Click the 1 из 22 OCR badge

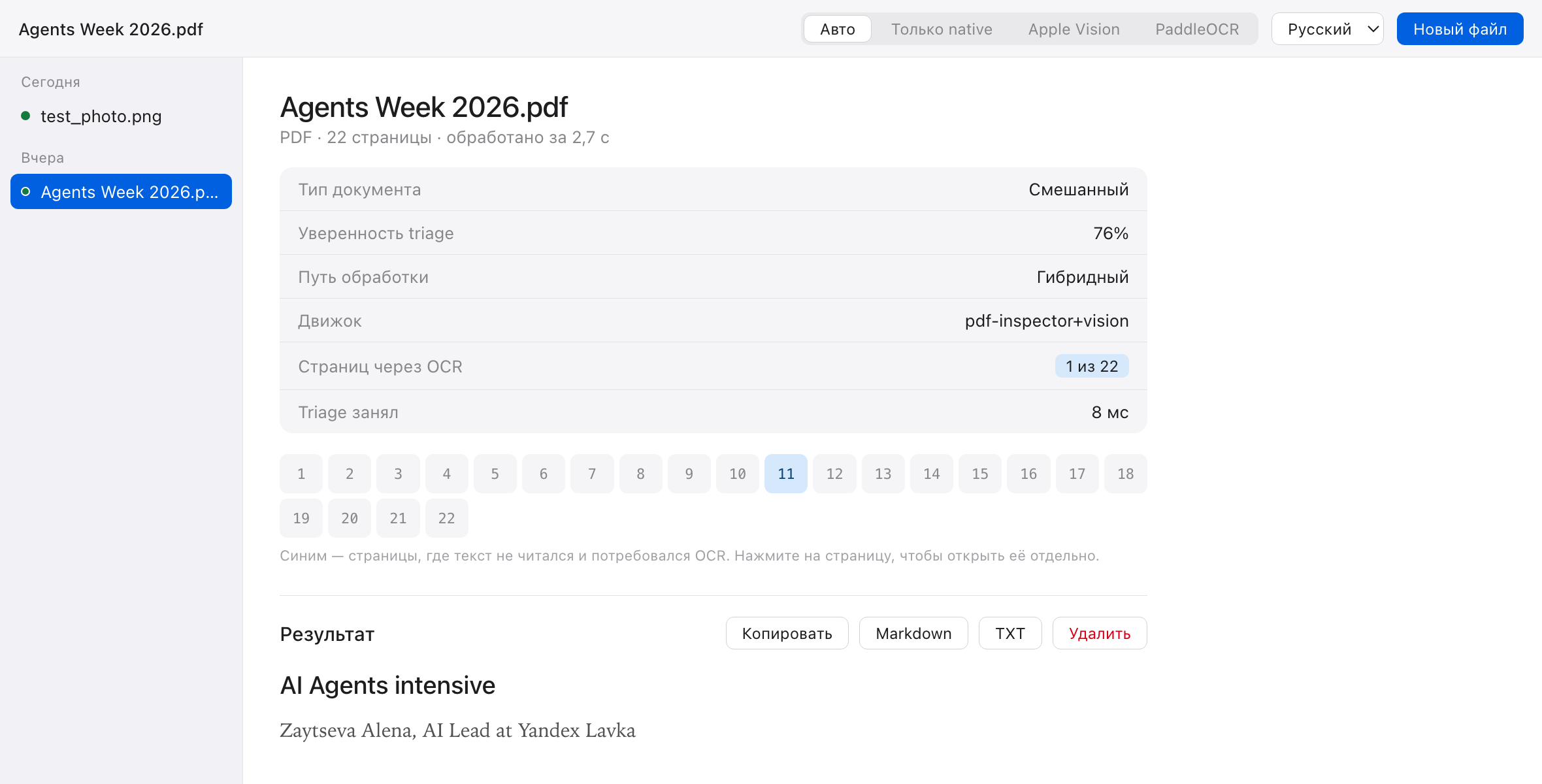1092,367
